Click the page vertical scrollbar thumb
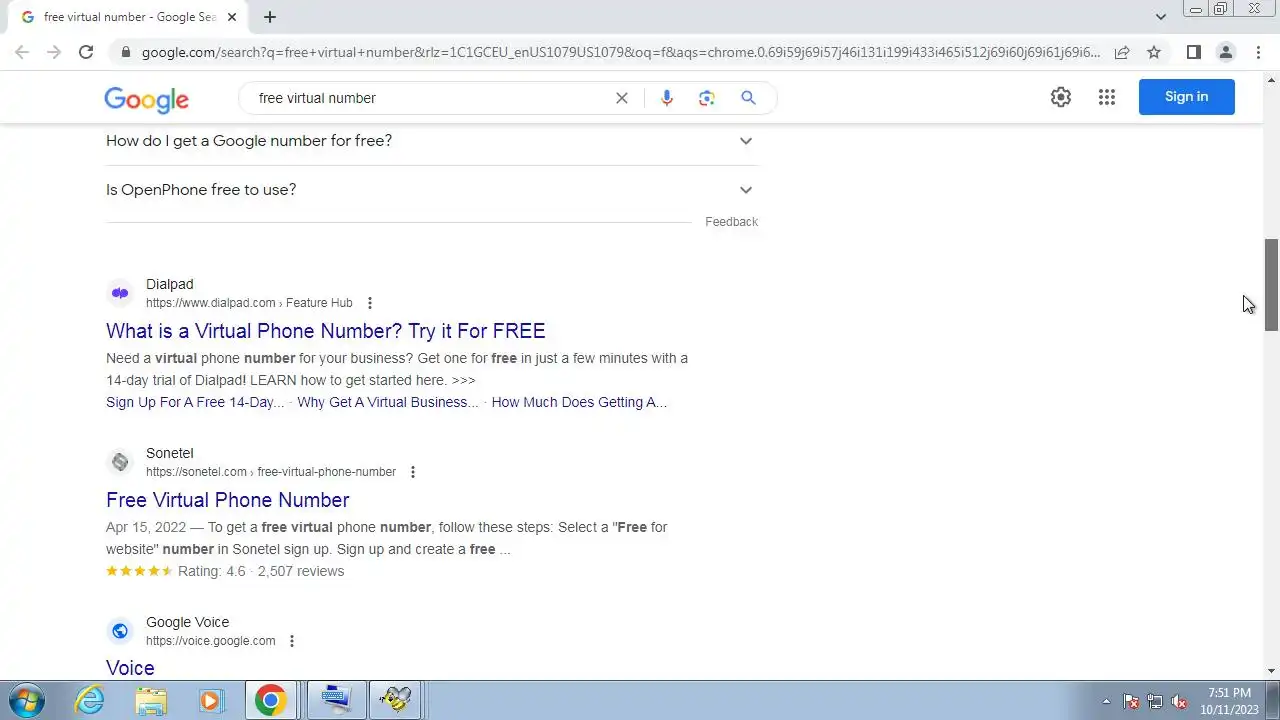This screenshot has width=1280, height=720. tap(1271, 285)
